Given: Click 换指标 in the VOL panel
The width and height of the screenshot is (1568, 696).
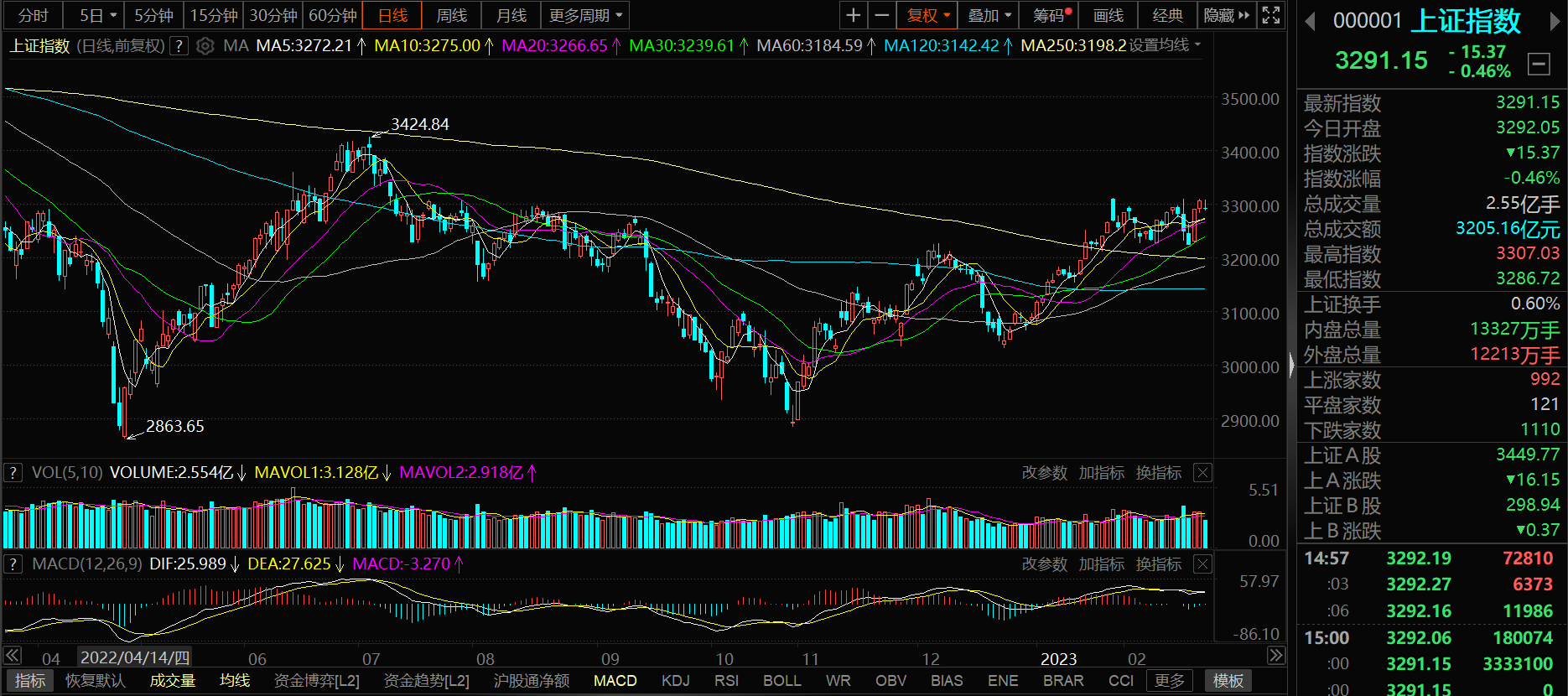Looking at the screenshot, I should (x=1159, y=473).
